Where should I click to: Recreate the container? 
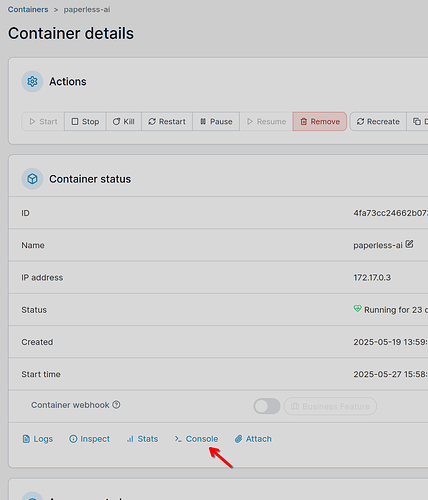378,121
